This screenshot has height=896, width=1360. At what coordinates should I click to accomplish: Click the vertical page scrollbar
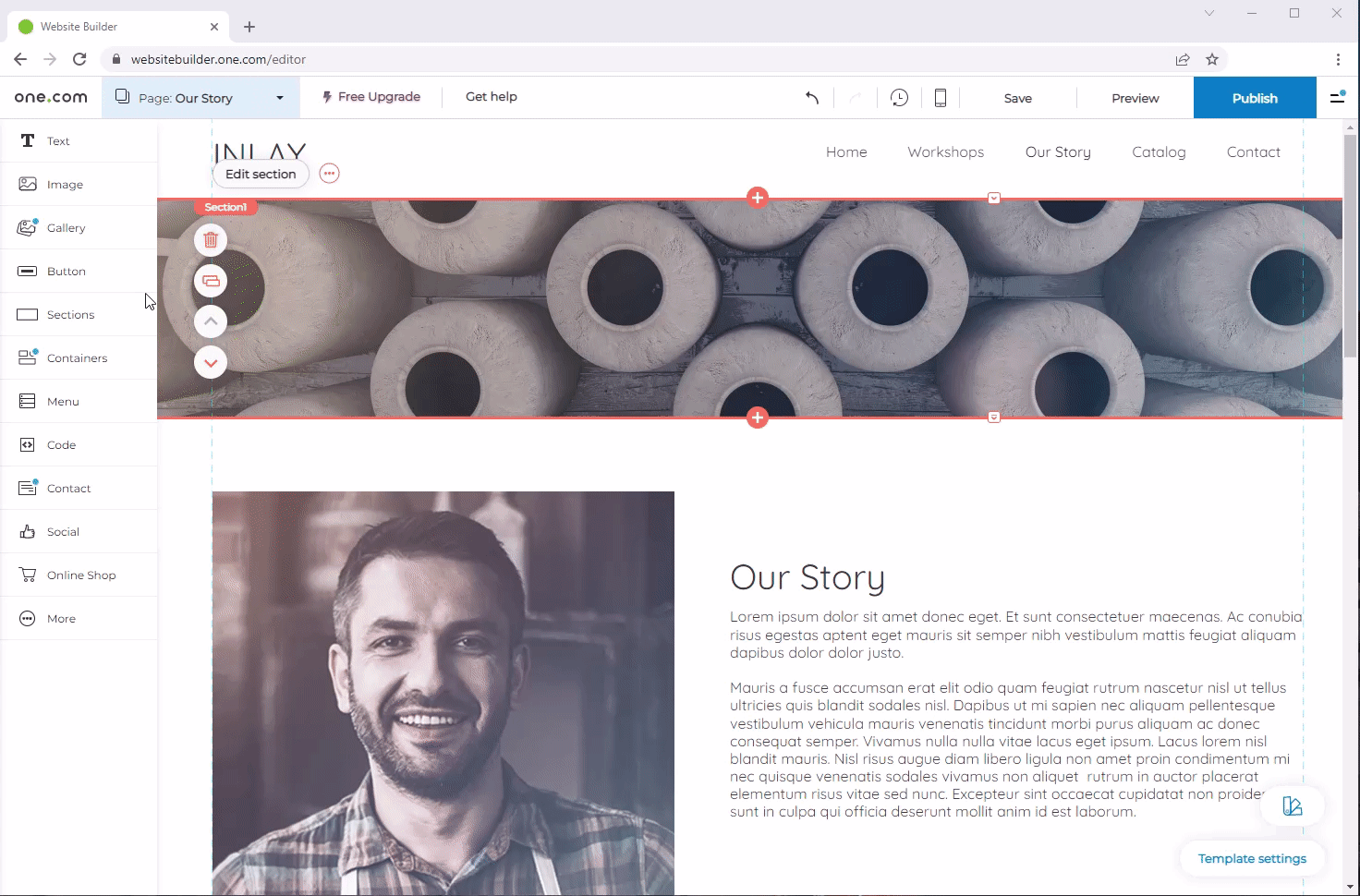(1350, 245)
